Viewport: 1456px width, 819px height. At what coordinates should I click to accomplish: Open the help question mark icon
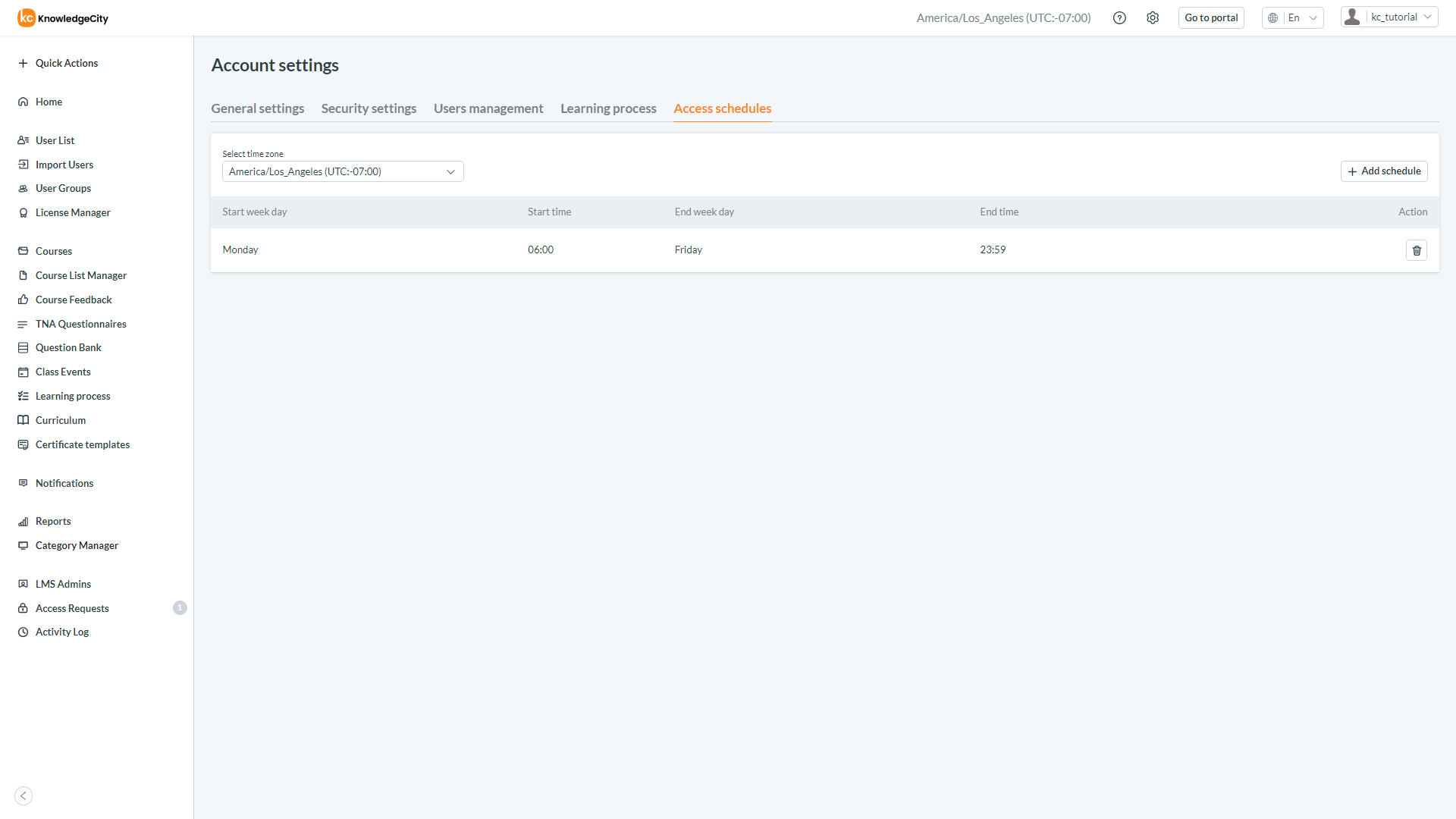pos(1119,18)
